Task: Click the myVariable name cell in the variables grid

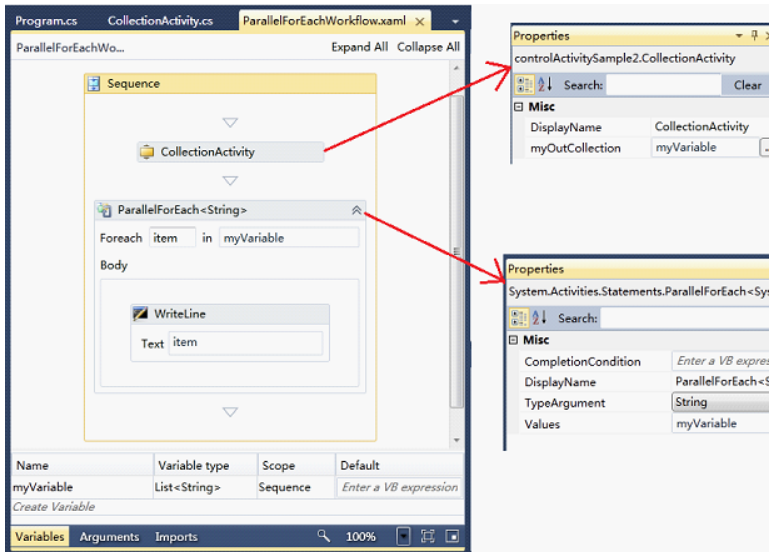Action: click(82, 487)
